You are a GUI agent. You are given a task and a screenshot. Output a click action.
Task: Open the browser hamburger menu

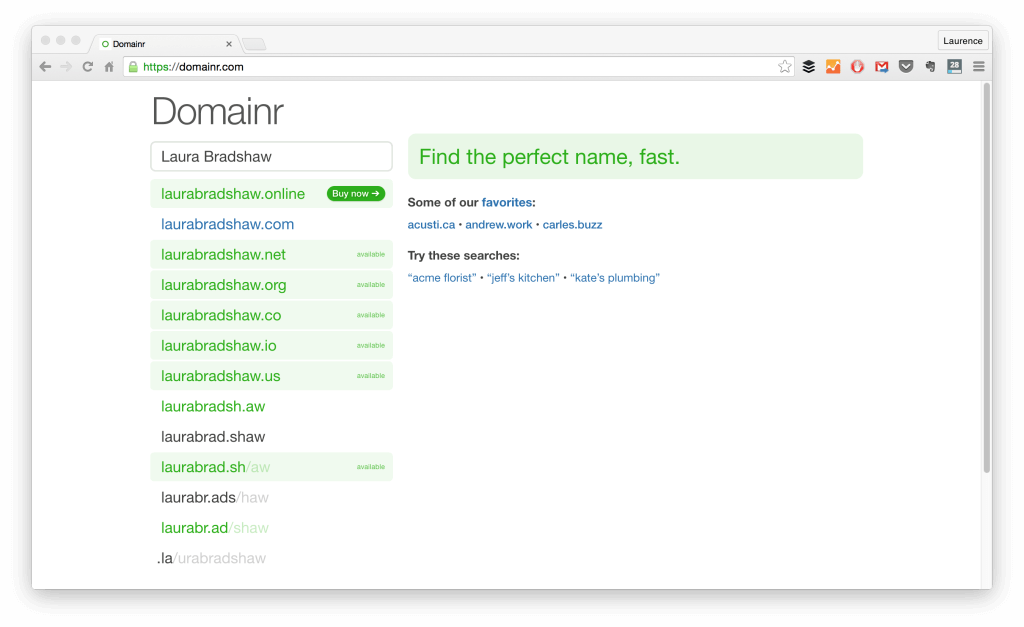pyautogui.click(x=978, y=66)
